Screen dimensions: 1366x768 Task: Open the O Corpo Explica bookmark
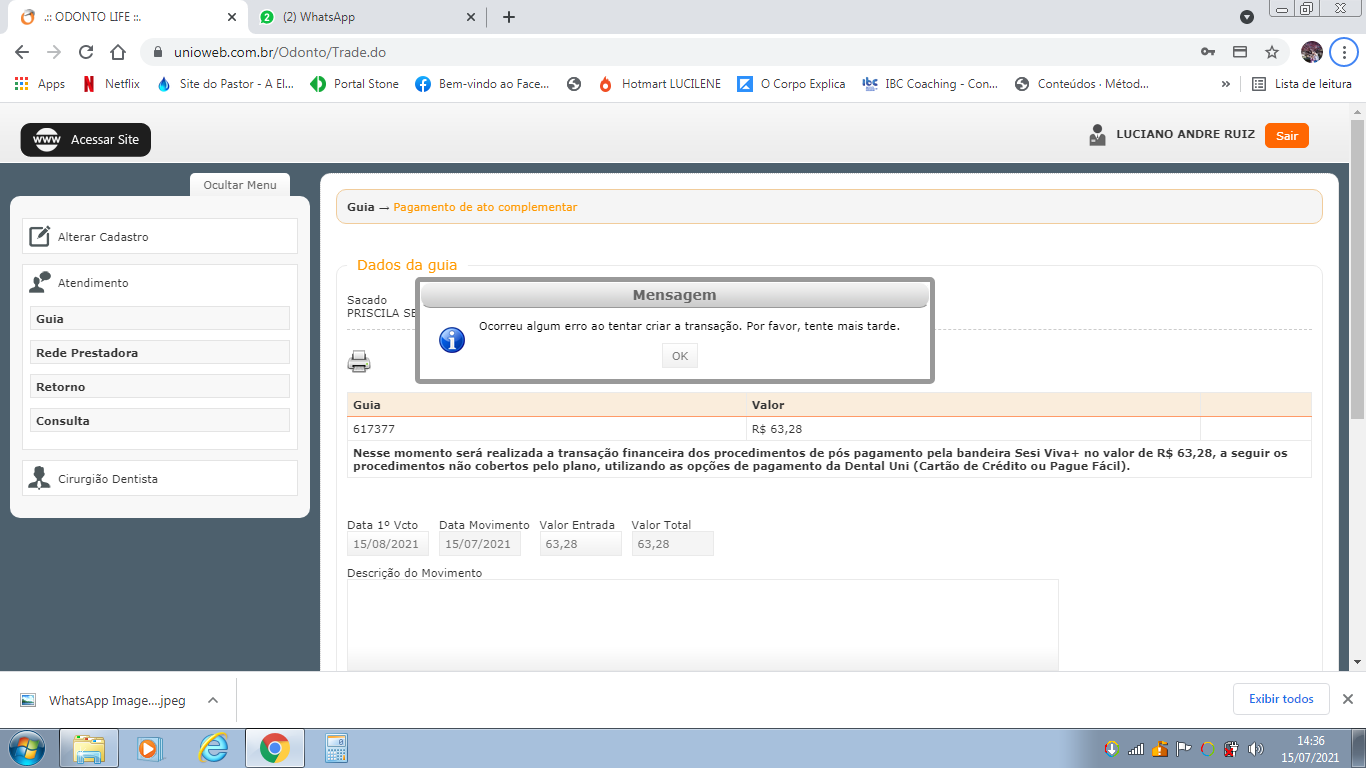tap(791, 84)
